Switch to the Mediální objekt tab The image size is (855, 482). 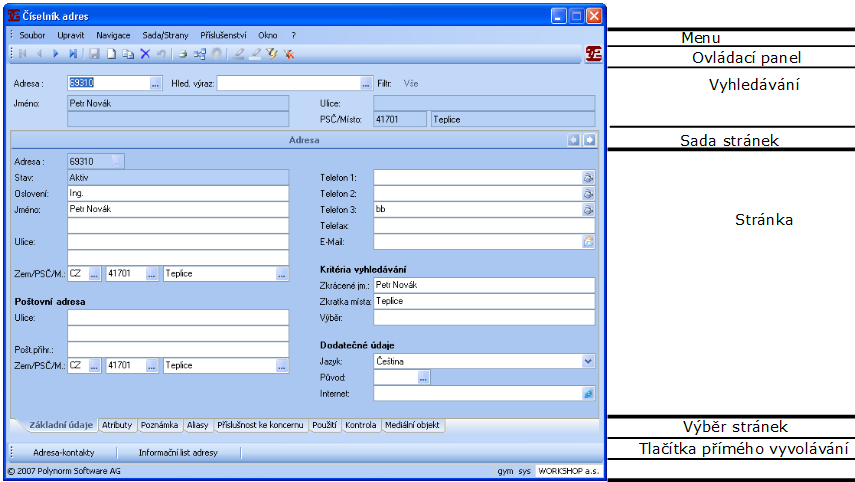412,425
